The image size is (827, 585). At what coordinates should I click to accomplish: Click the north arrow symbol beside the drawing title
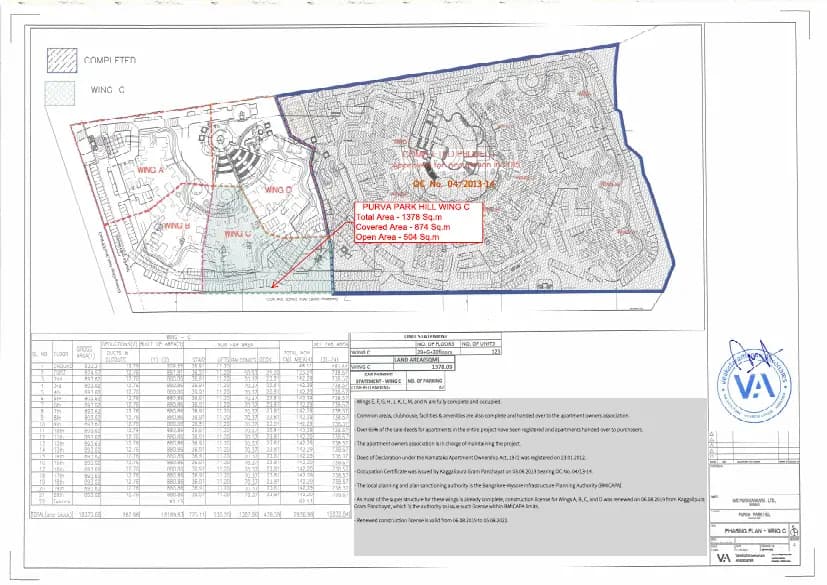[x=794, y=531]
